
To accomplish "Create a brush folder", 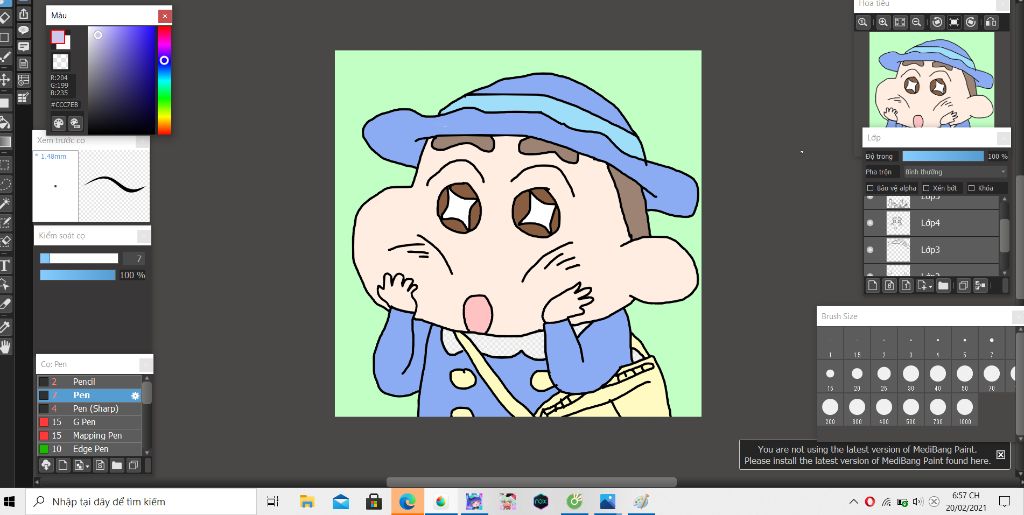I will click(x=116, y=465).
